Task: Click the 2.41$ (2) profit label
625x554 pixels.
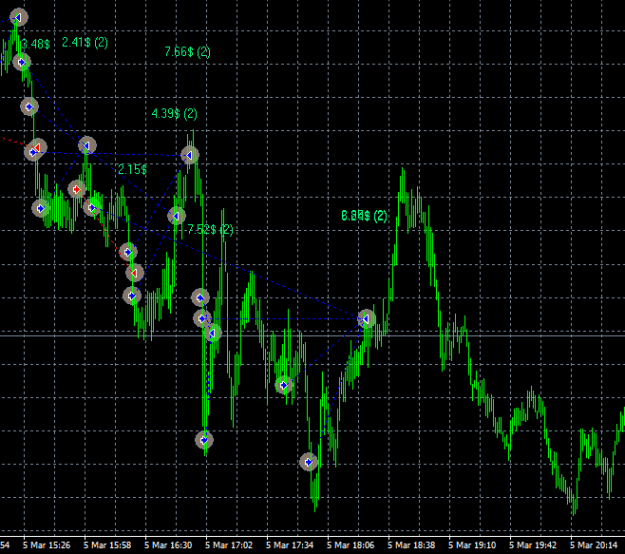Action: pyautogui.click(x=85, y=42)
